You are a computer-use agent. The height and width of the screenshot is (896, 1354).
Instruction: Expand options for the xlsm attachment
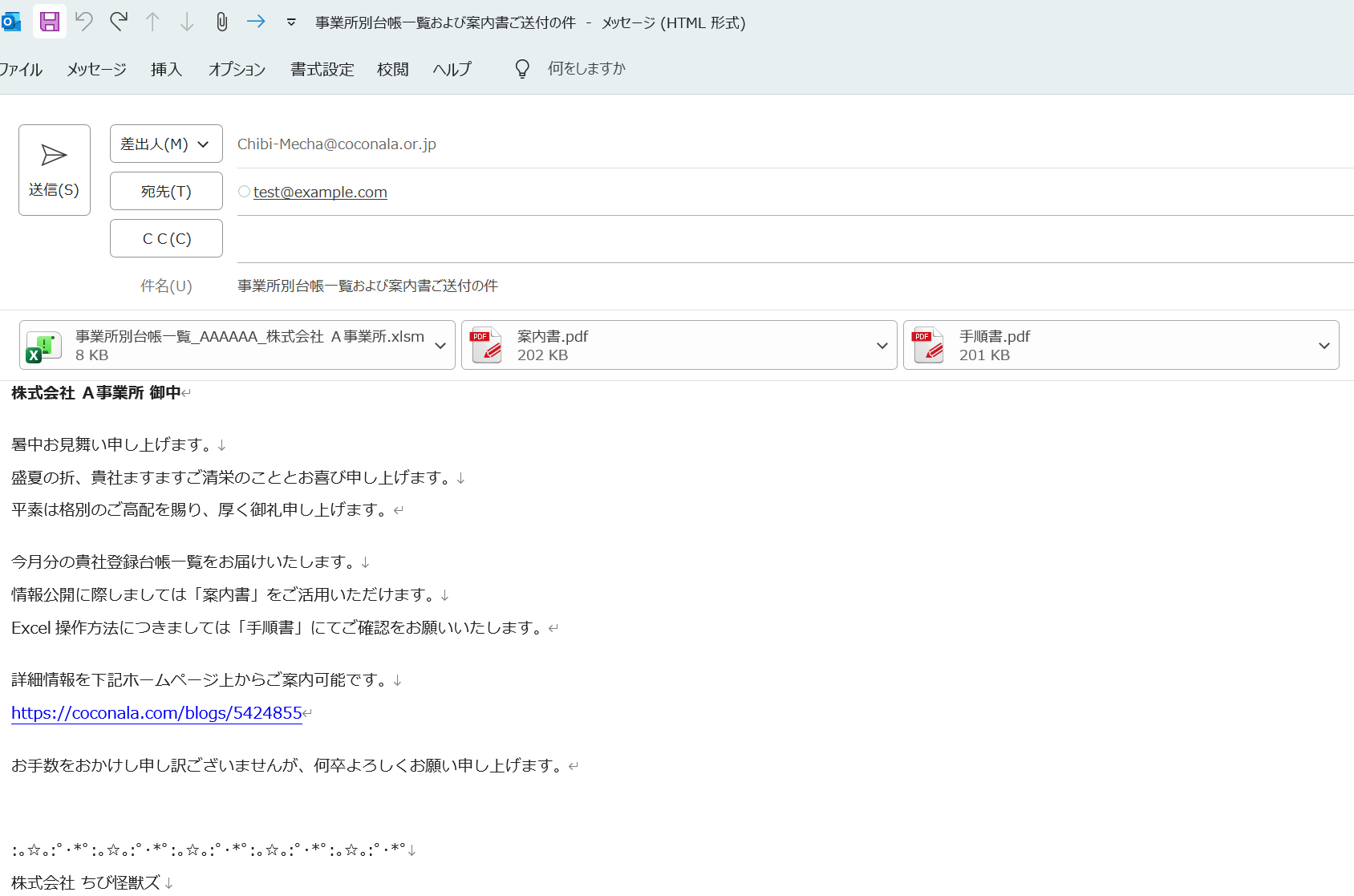tap(440, 346)
